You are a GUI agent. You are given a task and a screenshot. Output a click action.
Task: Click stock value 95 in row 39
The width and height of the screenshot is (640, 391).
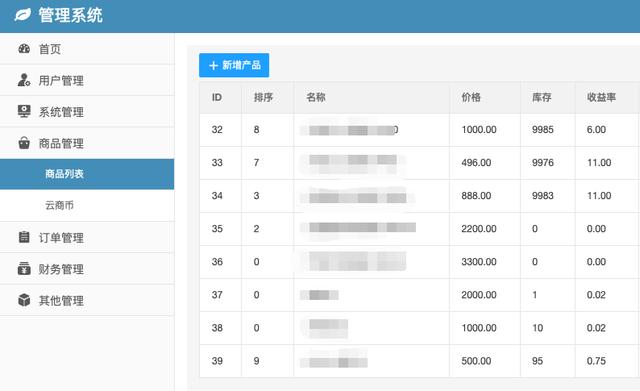pos(537,361)
